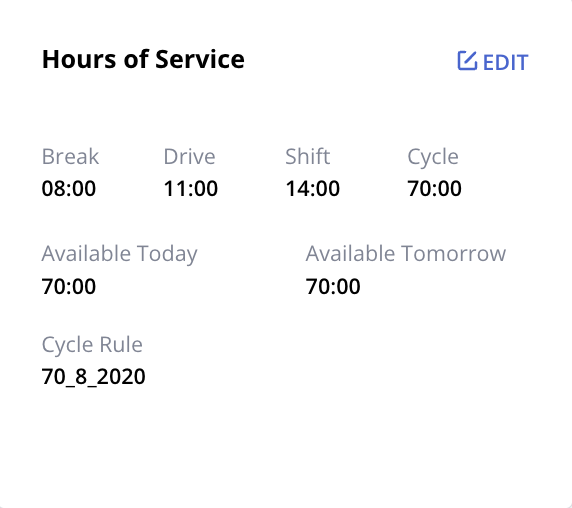The image size is (572, 508).
Task: Select the Hours of Service heading
Action: [143, 59]
